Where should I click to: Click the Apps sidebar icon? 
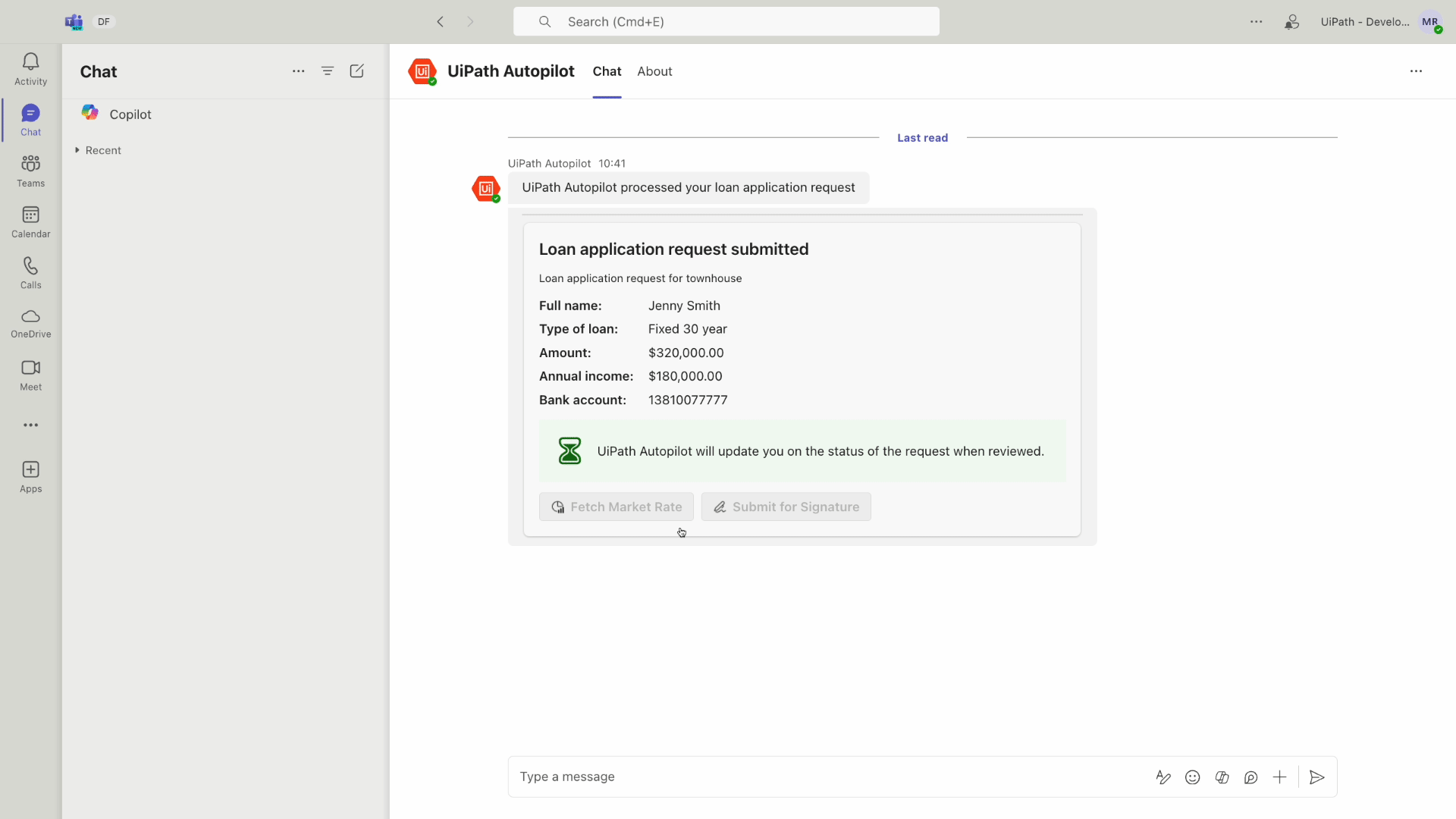30,476
